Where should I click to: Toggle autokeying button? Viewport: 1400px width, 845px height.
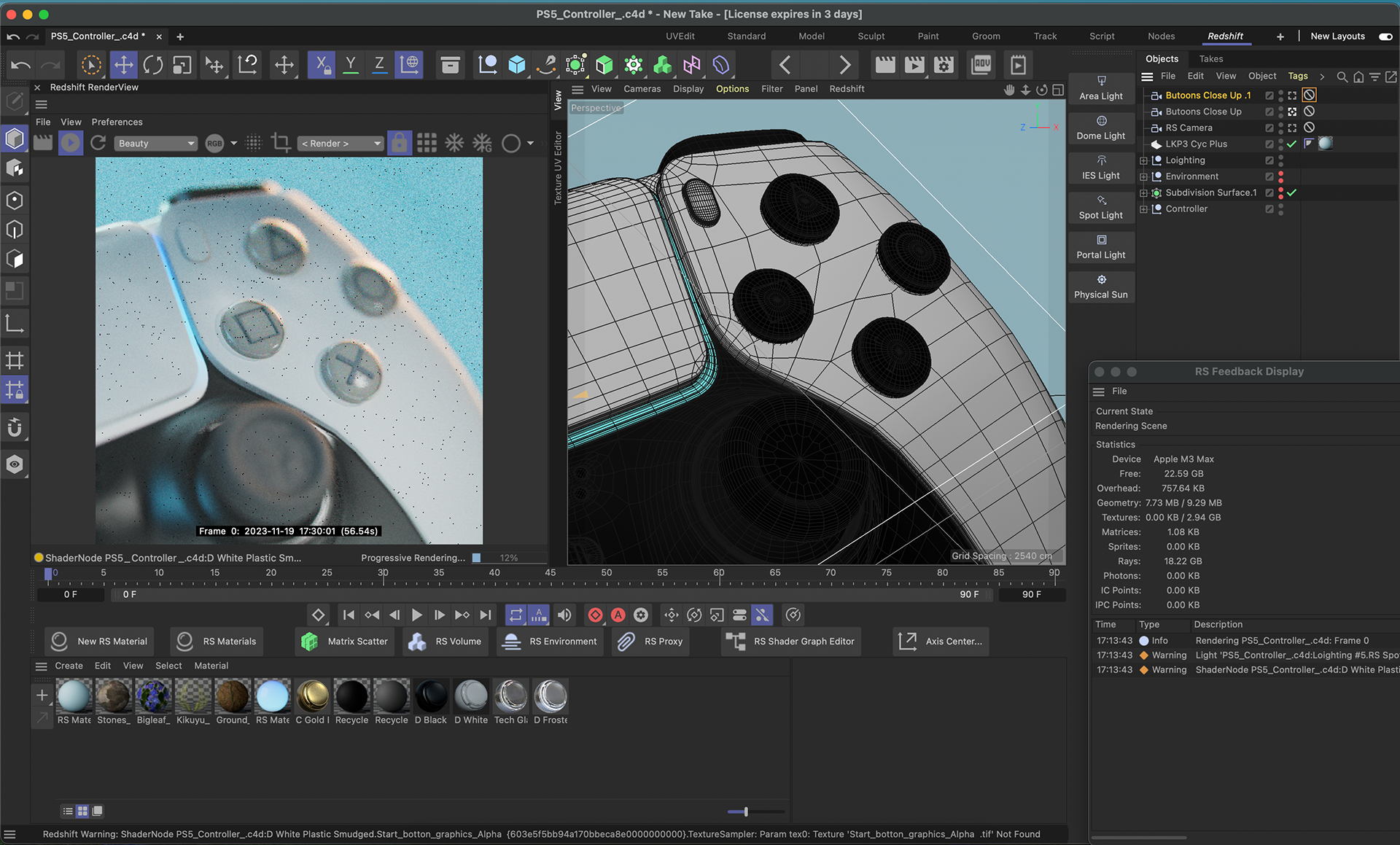click(618, 615)
